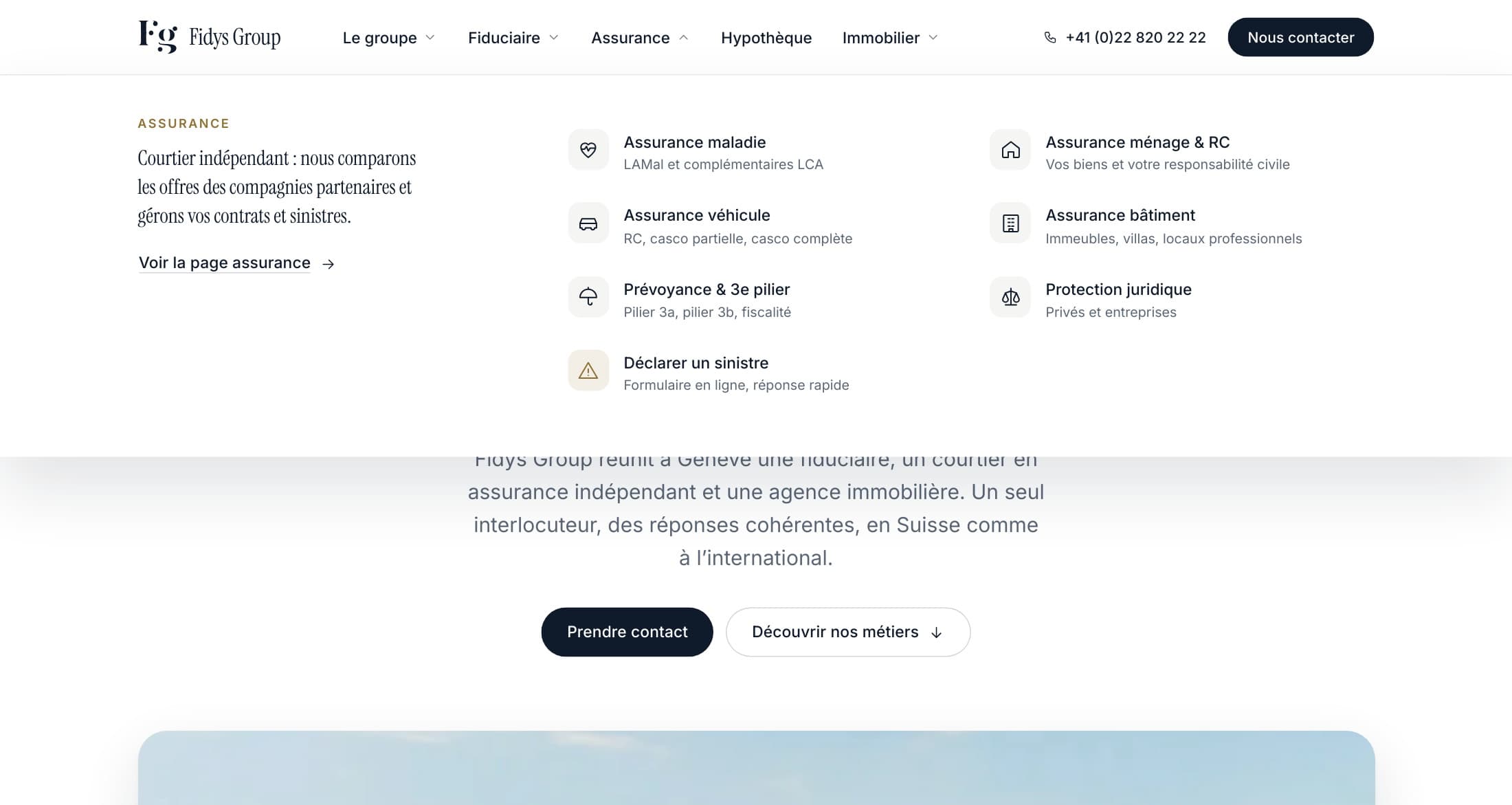Screen dimensions: 1512x805
Task: Click the scales icon for Protection juridique
Action: 1010,297
